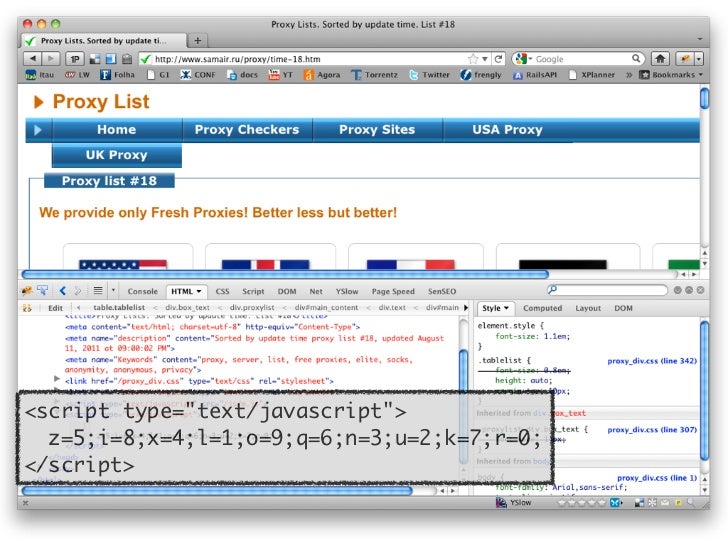Open the UK Proxy nav link
The height and width of the screenshot is (546, 728).
click(117, 155)
